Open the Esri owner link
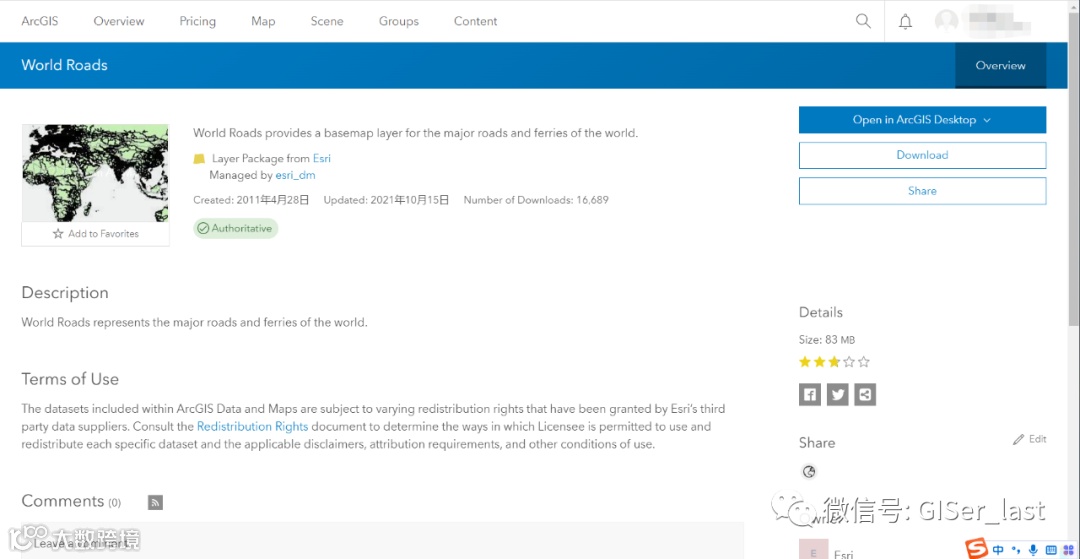 322,158
